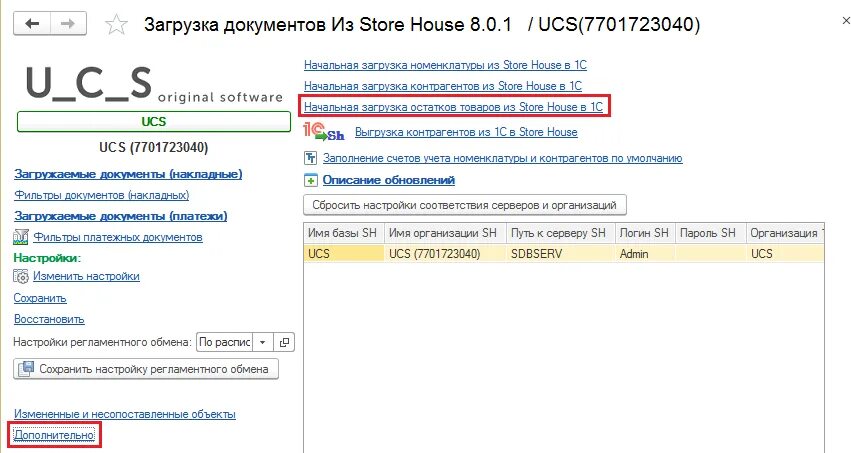Click the Восстановить link
Screen dimensions: 851x453
tap(49, 319)
